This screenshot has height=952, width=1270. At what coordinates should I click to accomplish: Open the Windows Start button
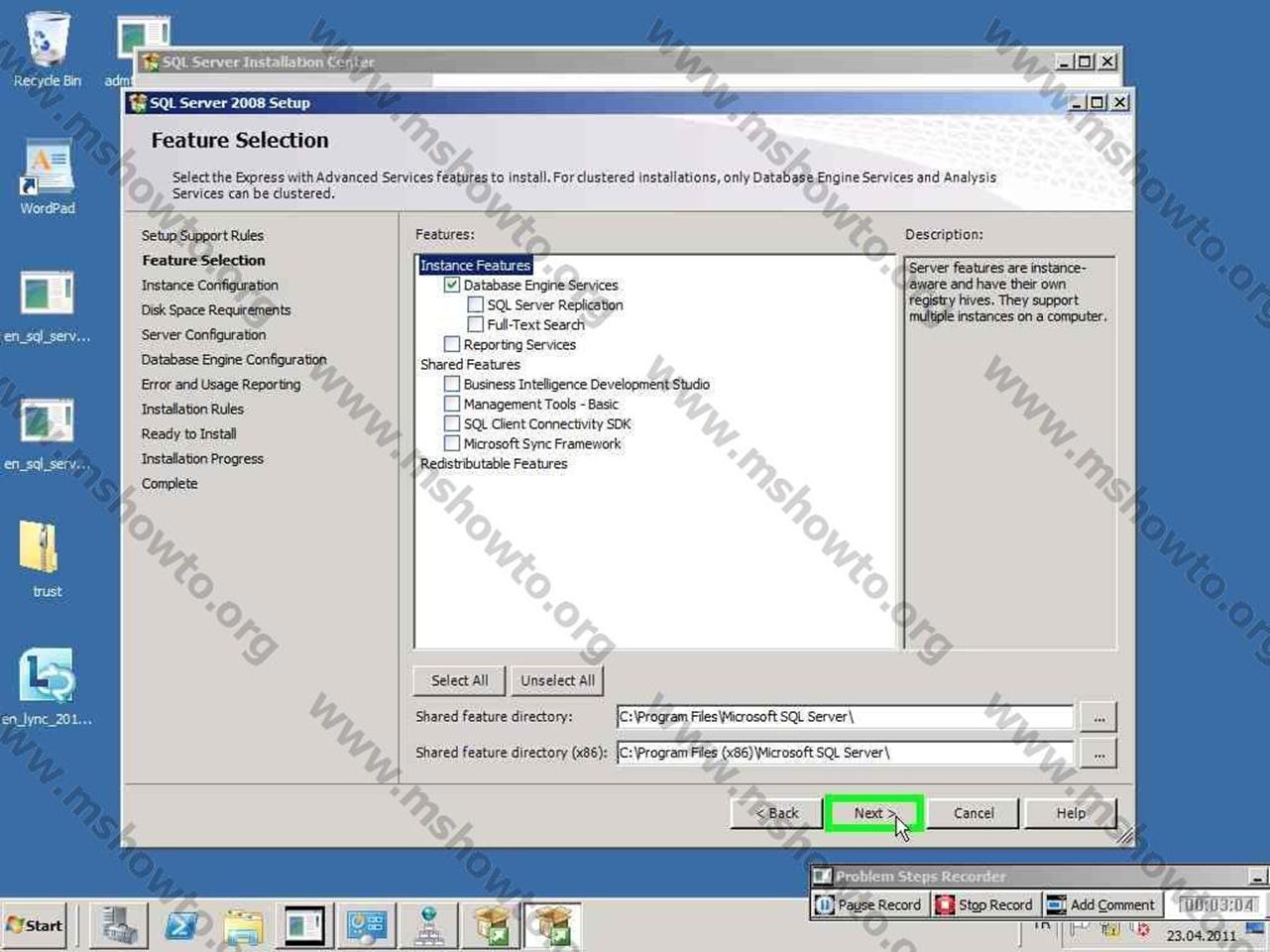click(x=35, y=925)
